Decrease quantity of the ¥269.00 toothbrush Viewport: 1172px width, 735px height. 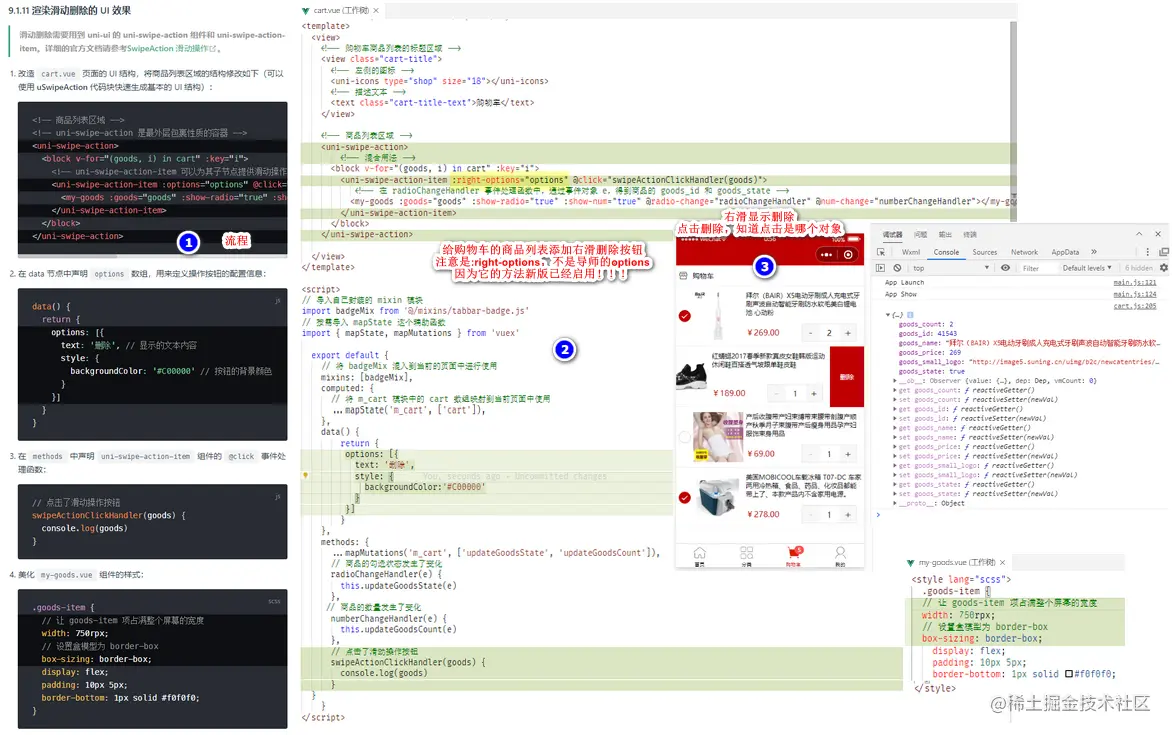(810, 333)
